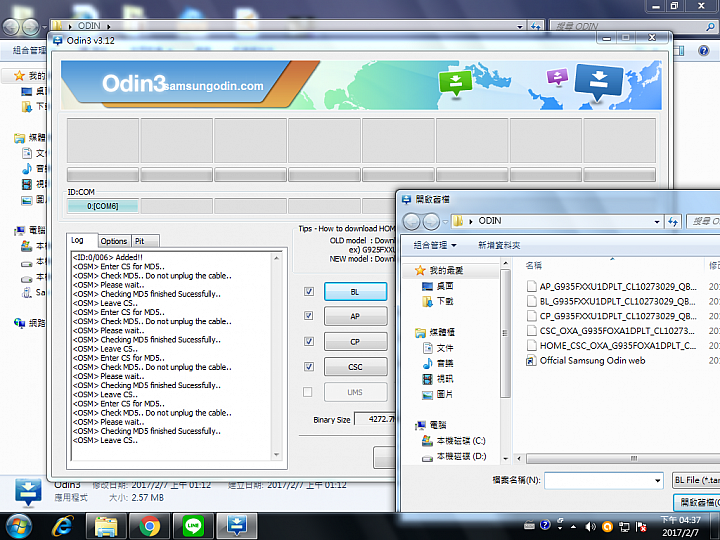Open File Explorer from the taskbar
The image size is (720, 540).
coord(106,526)
